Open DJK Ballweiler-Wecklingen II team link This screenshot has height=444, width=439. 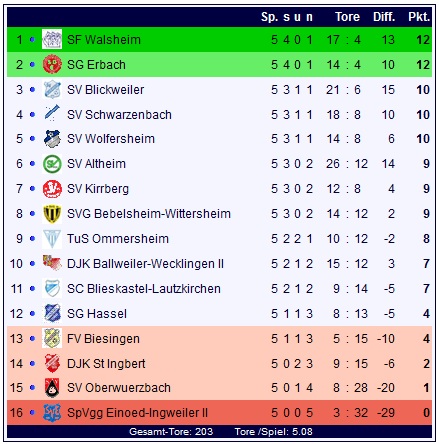point(145,264)
